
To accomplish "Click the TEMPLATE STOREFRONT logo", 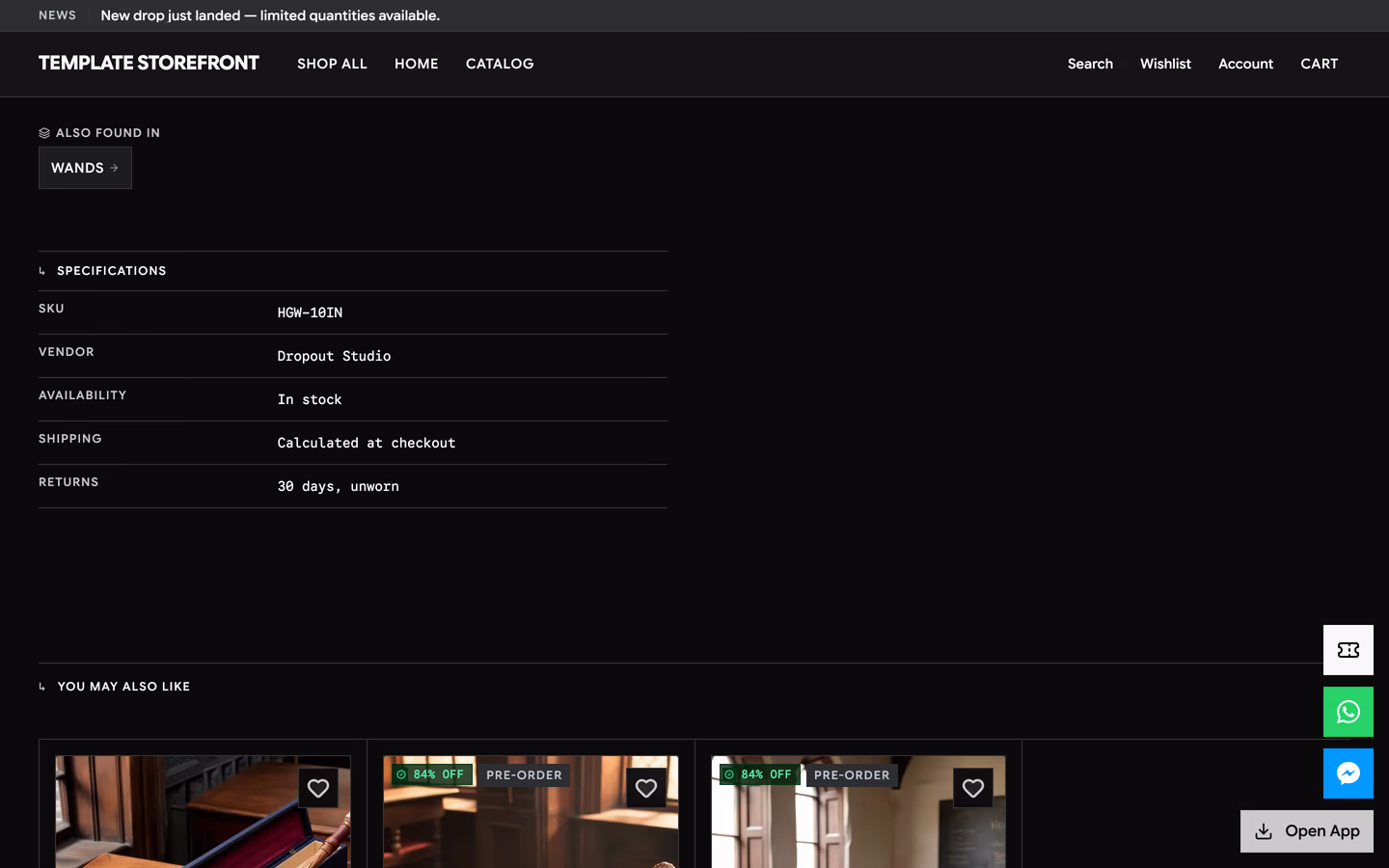I will 149,63.
